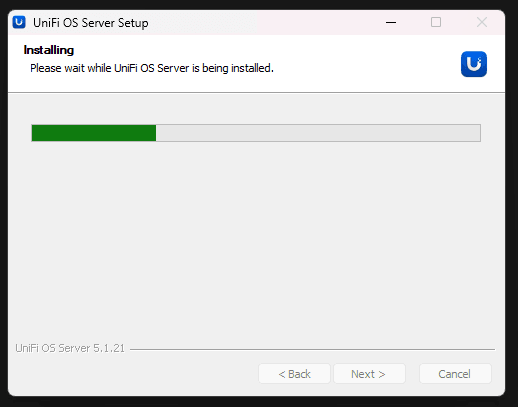Click the UniFi OS Server 5.1.21 version label

[x=70, y=348]
